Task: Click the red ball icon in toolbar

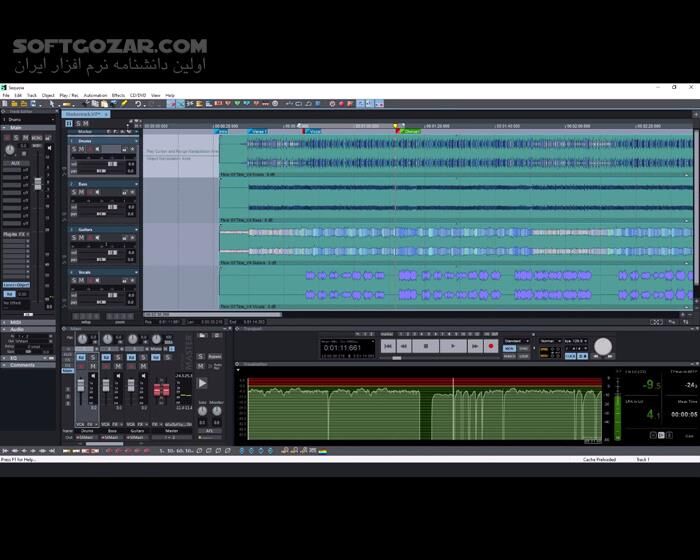Action: coord(342,104)
